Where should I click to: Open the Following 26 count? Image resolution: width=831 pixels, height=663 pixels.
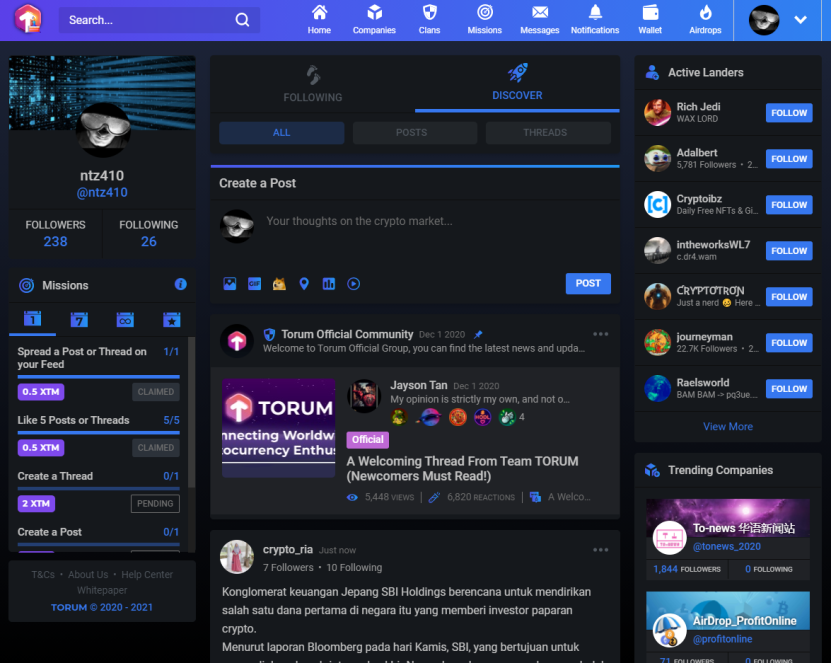(148, 233)
